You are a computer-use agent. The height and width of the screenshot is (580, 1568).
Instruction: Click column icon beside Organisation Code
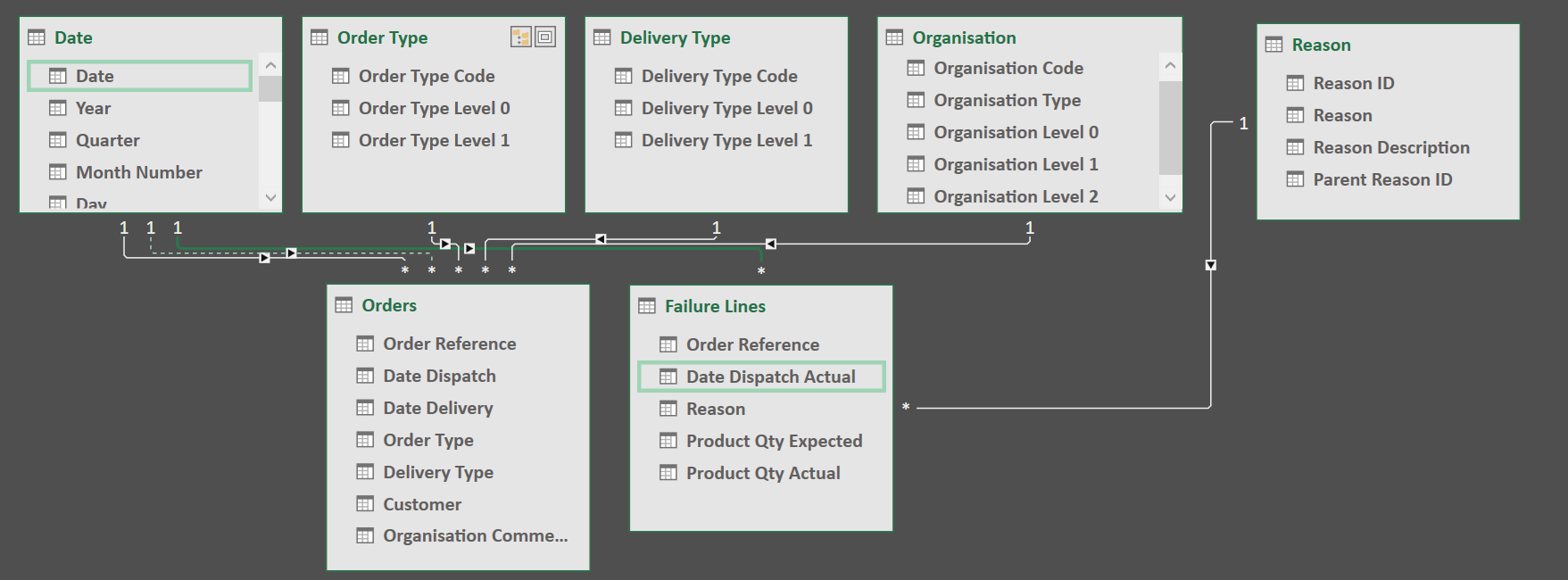pos(916,68)
